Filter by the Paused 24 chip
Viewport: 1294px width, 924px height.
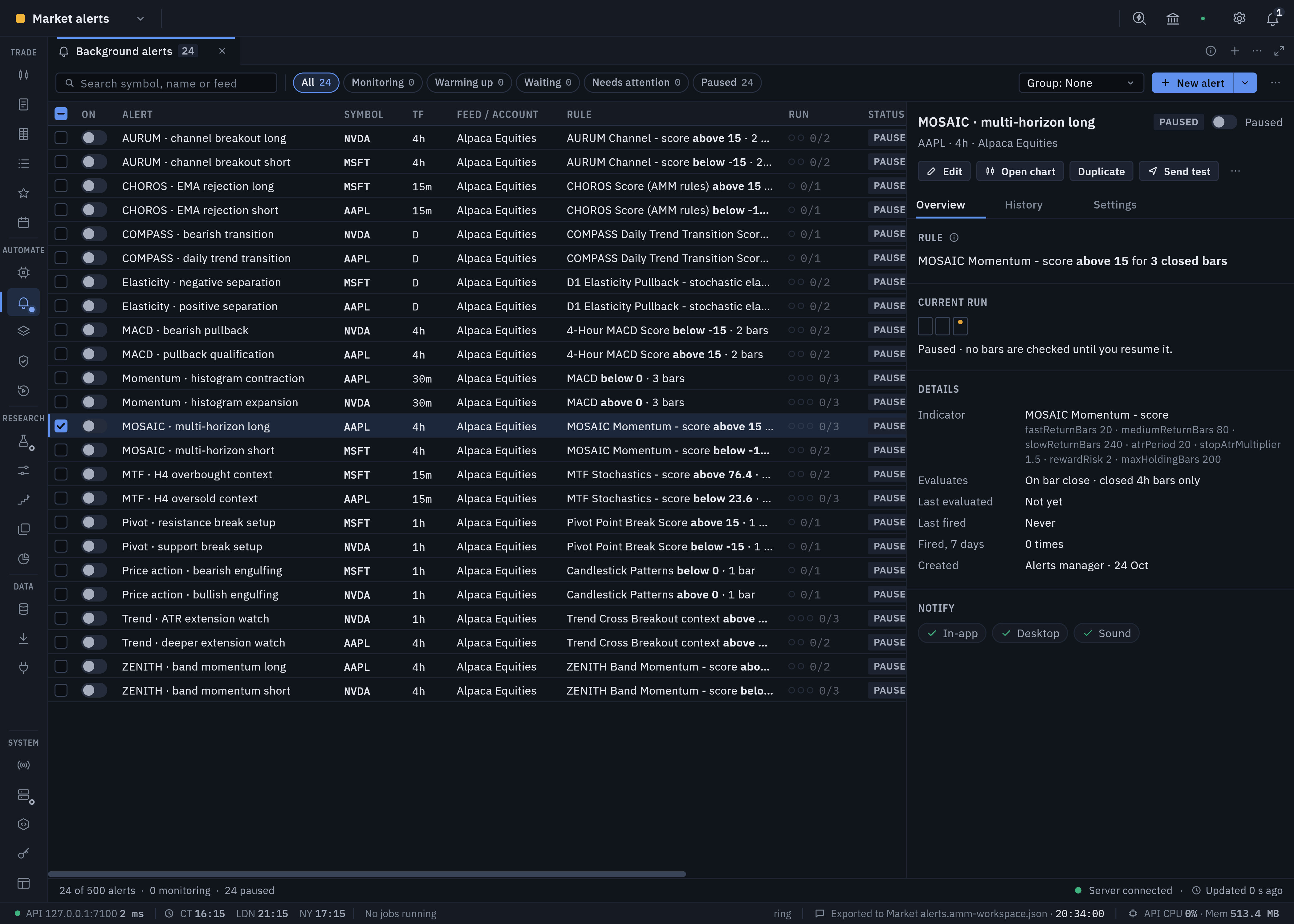point(727,83)
